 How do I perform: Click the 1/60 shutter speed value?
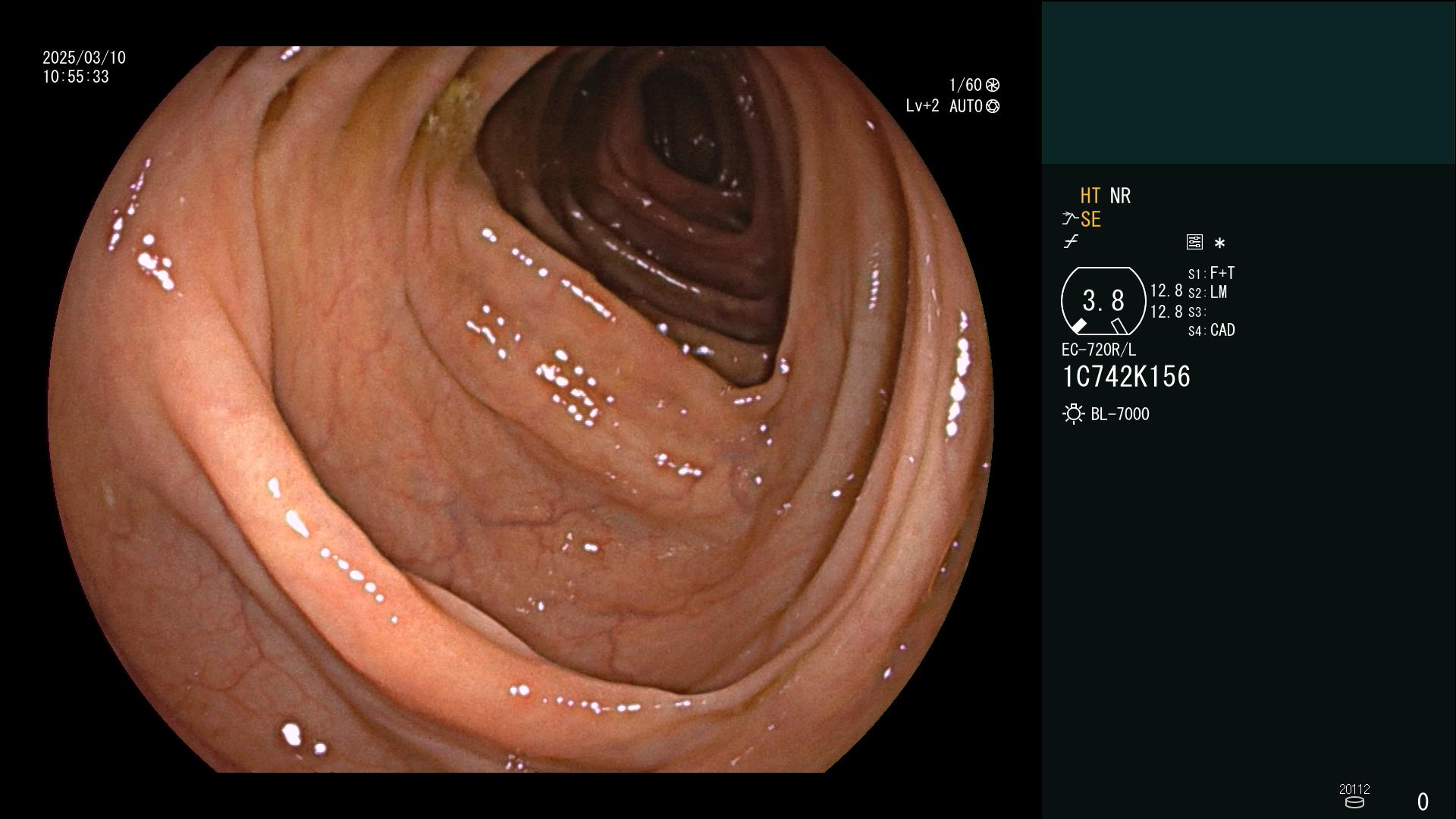coord(965,85)
